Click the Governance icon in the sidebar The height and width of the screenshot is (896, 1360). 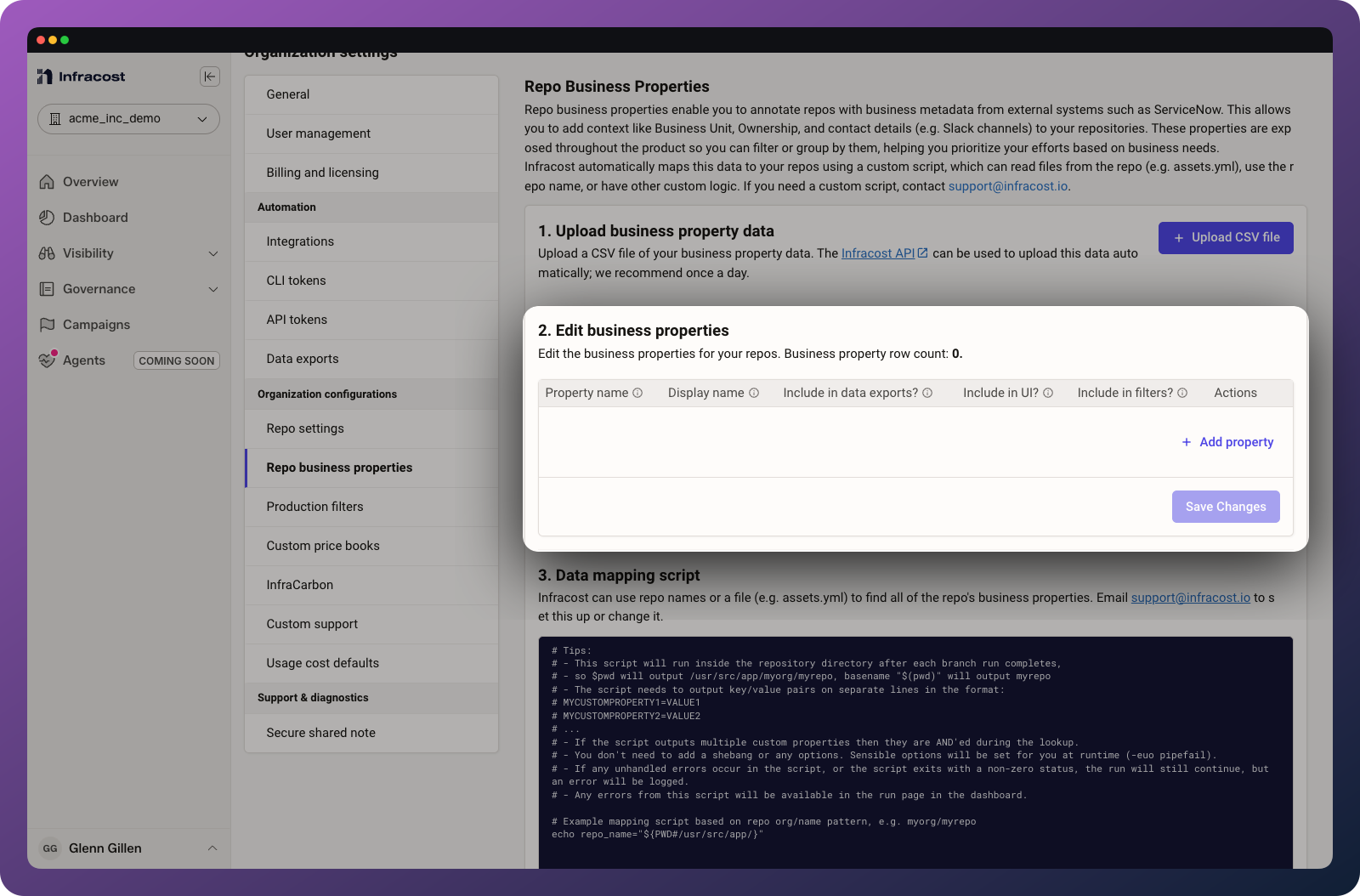click(47, 289)
